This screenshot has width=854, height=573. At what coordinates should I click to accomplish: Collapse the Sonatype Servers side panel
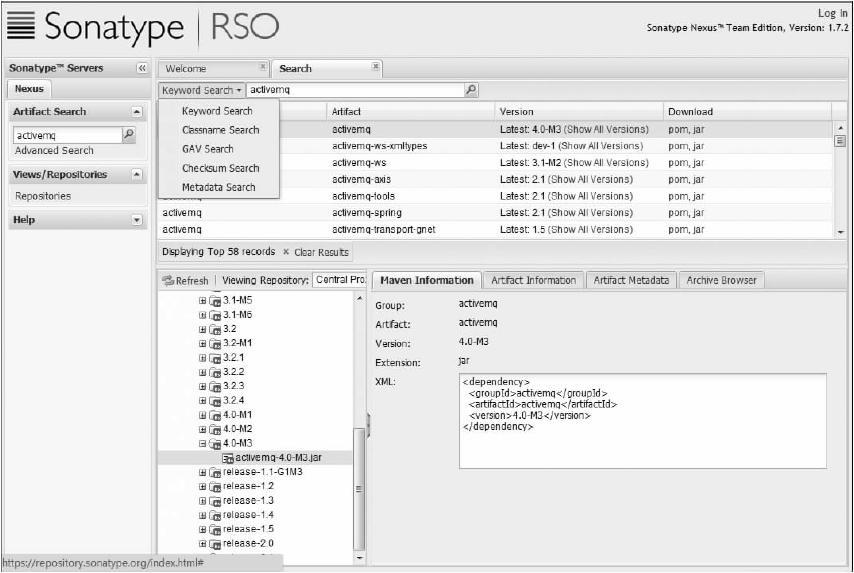(x=142, y=68)
